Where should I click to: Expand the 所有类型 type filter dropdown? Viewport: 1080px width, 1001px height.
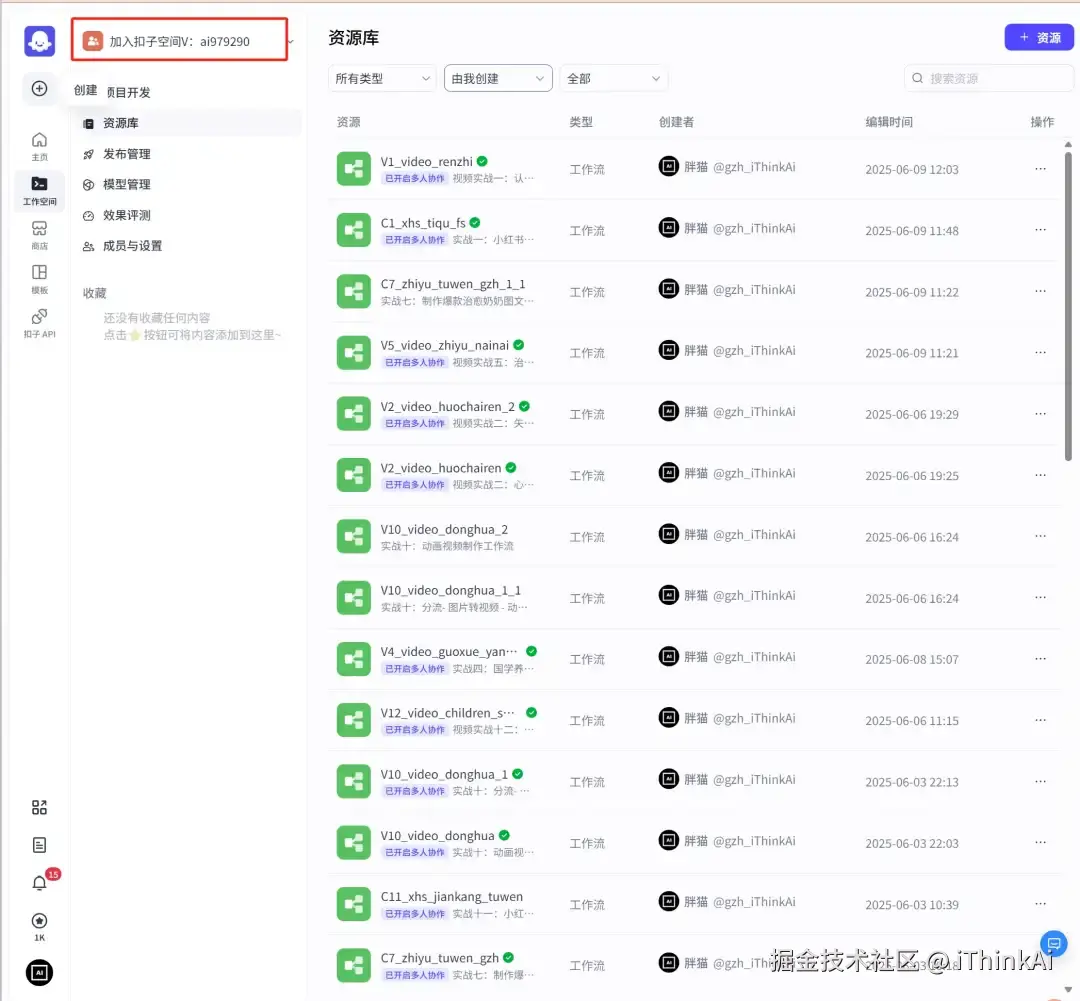[x=382, y=79]
